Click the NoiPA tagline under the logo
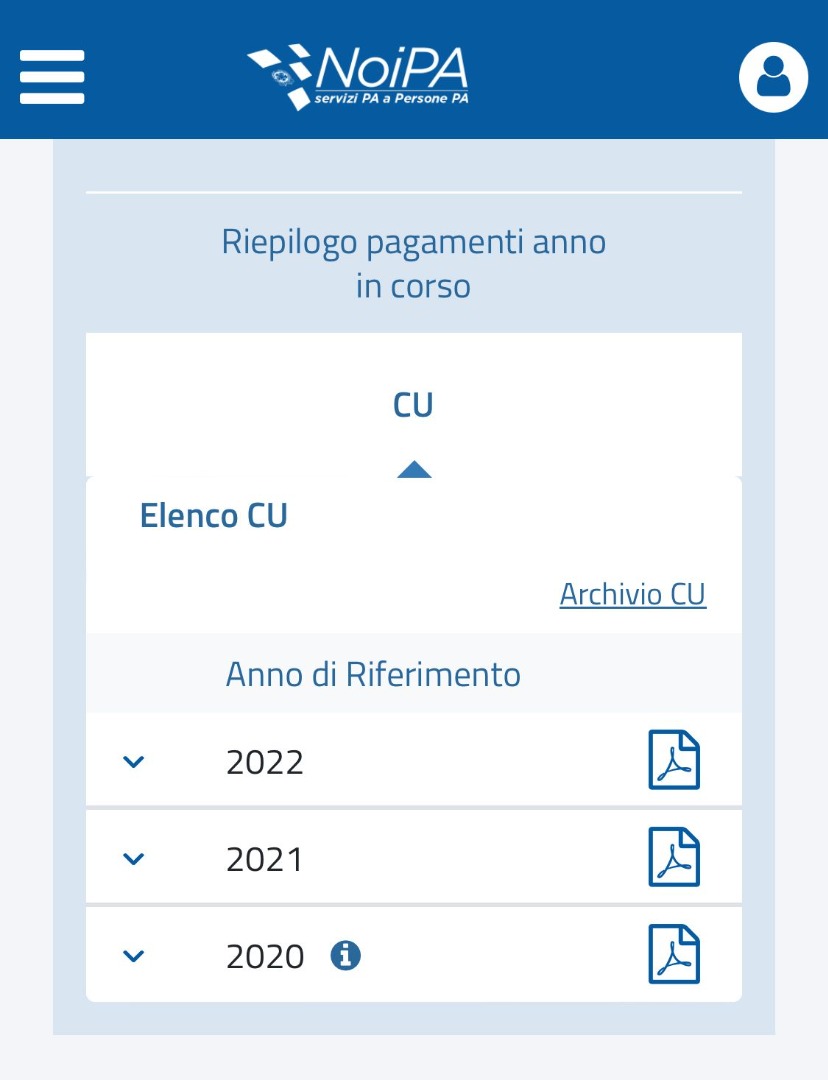The height and width of the screenshot is (1080, 828). [x=391, y=99]
